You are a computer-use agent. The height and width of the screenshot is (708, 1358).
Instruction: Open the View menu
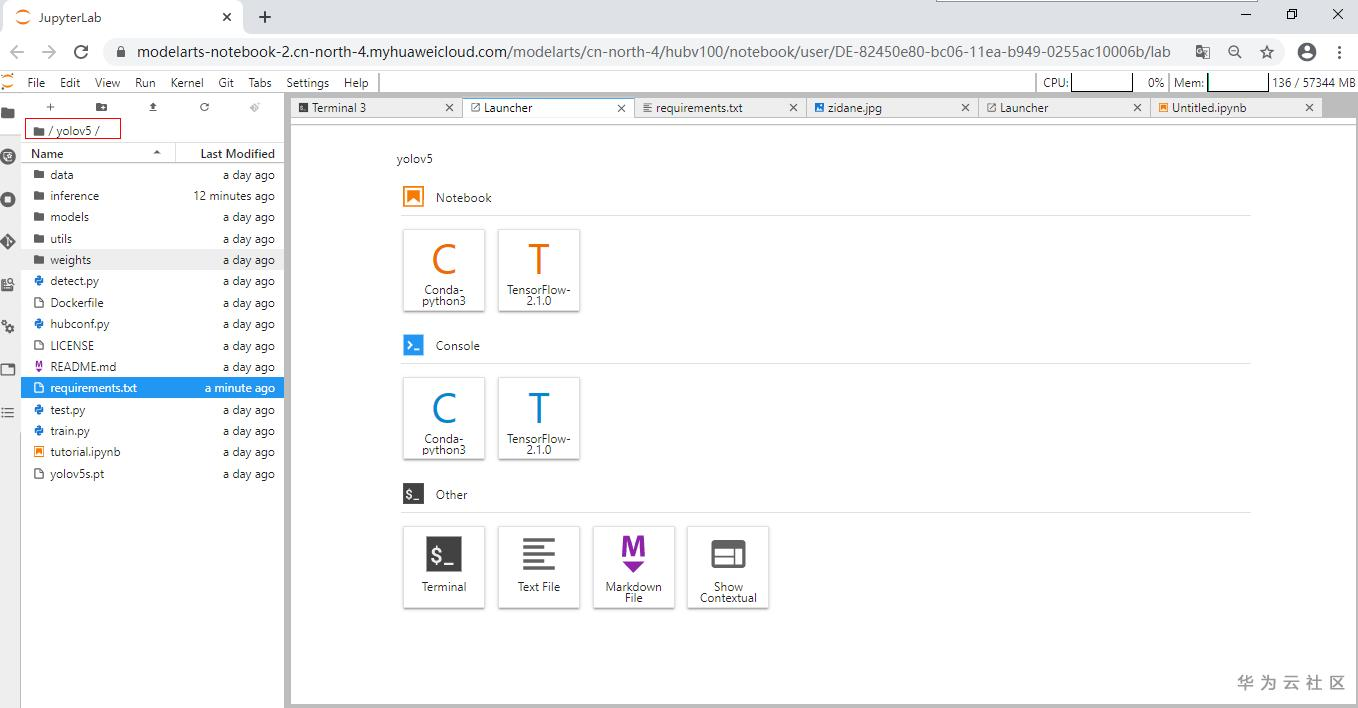coord(107,83)
